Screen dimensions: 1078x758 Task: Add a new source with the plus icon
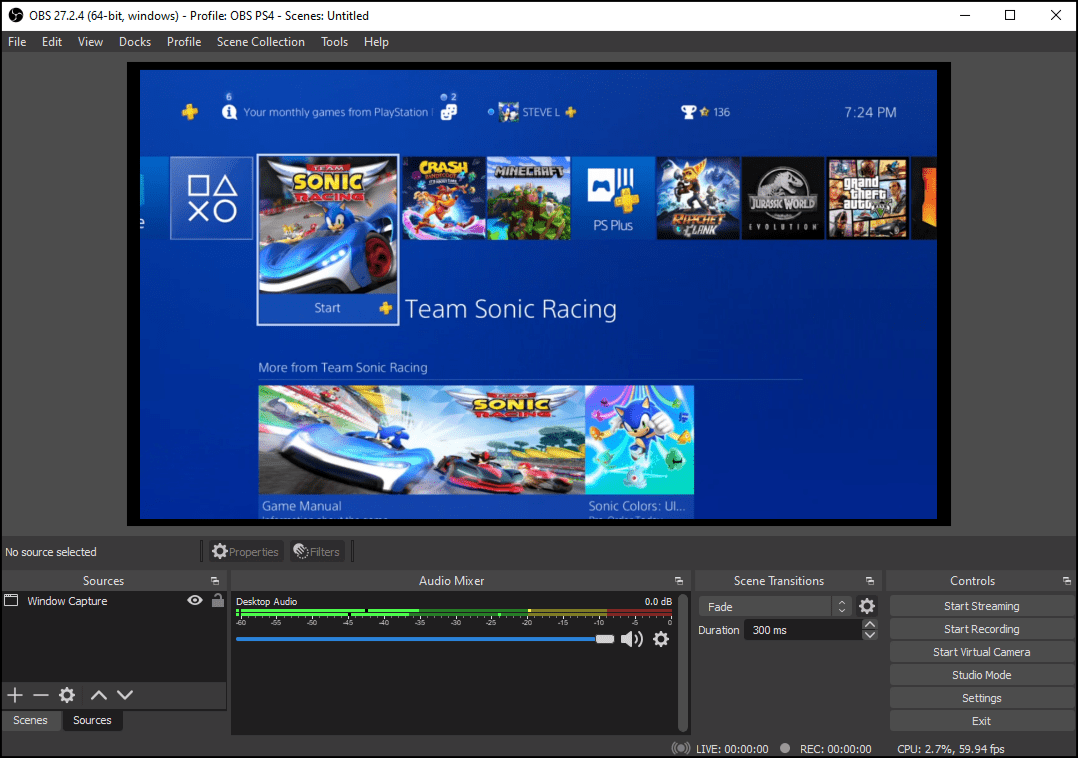tap(14, 694)
